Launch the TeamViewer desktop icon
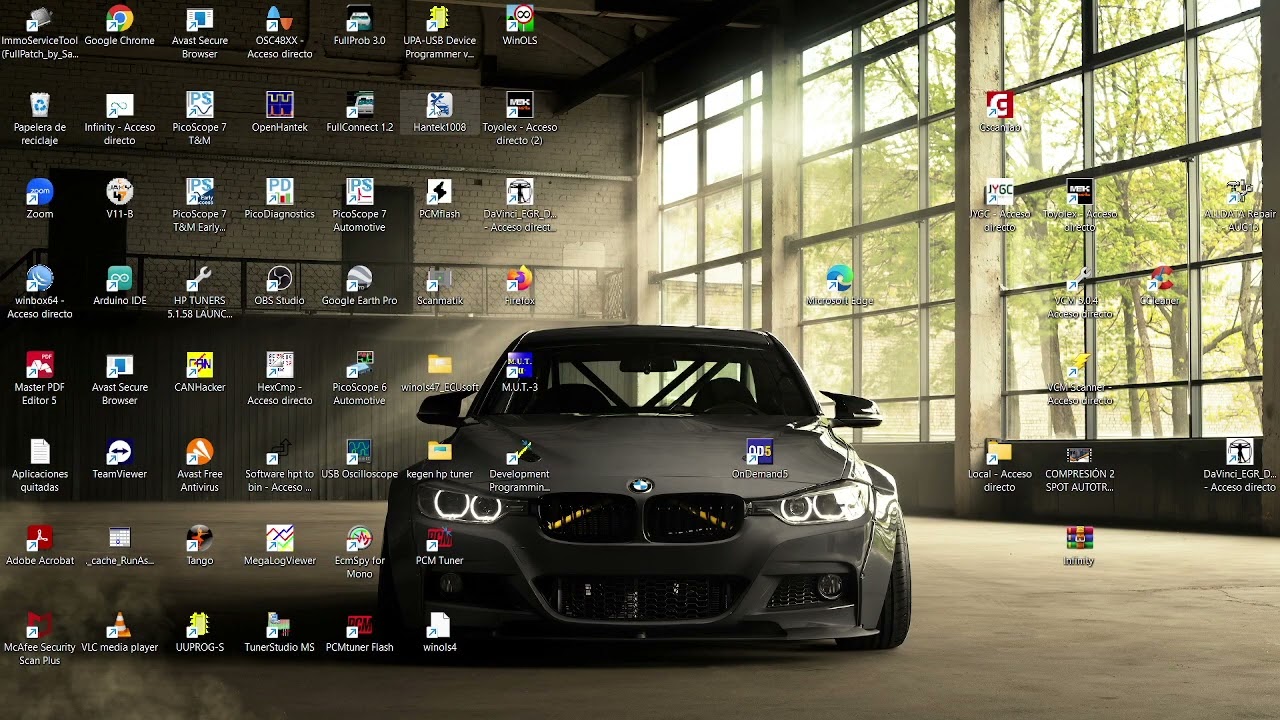The width and height of the screenshot is (1280, 720). [120, 452]
